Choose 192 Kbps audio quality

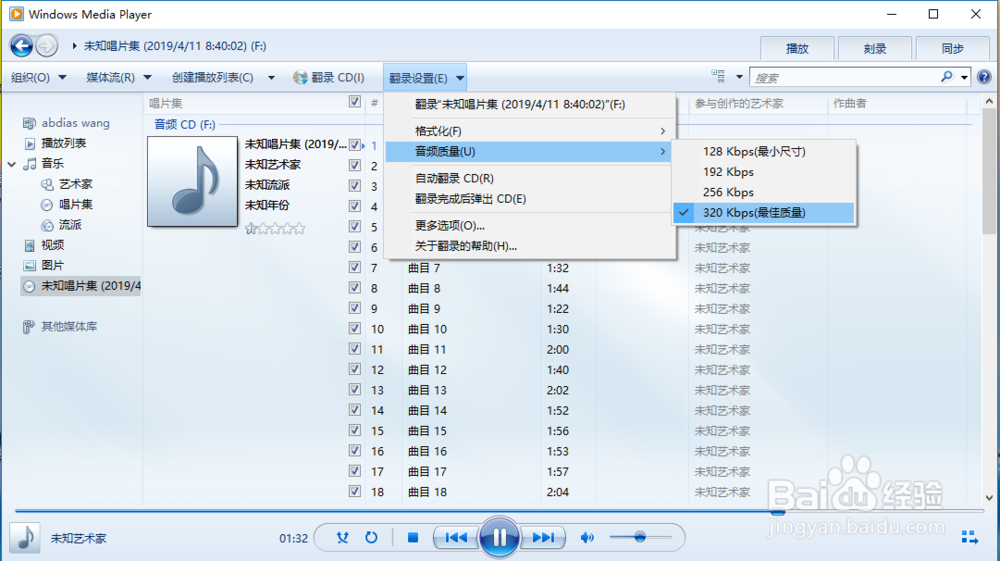click(x=764, y=171)
